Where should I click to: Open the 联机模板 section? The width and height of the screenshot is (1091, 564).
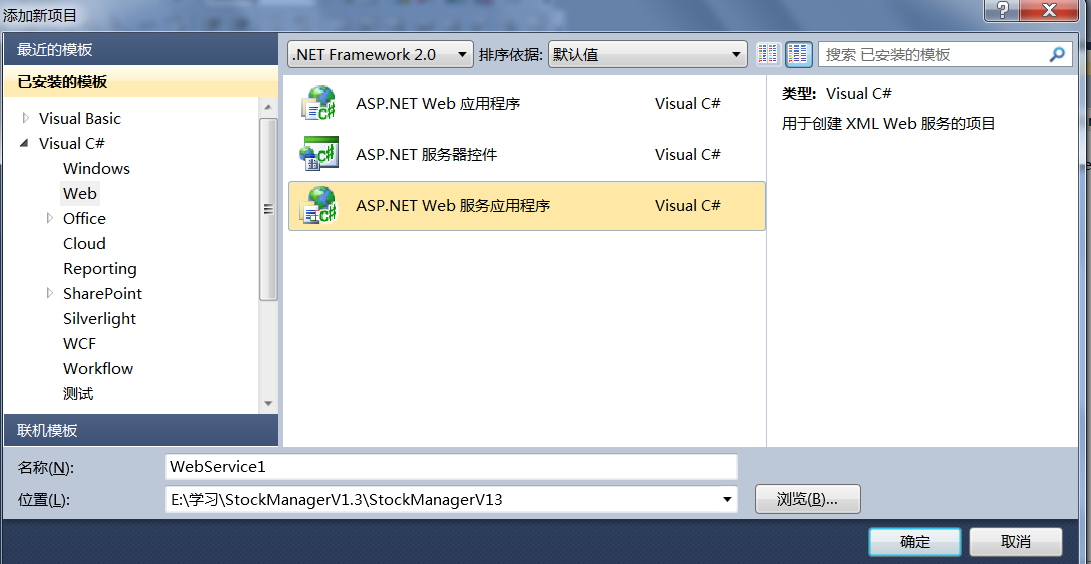click(141, 430)
